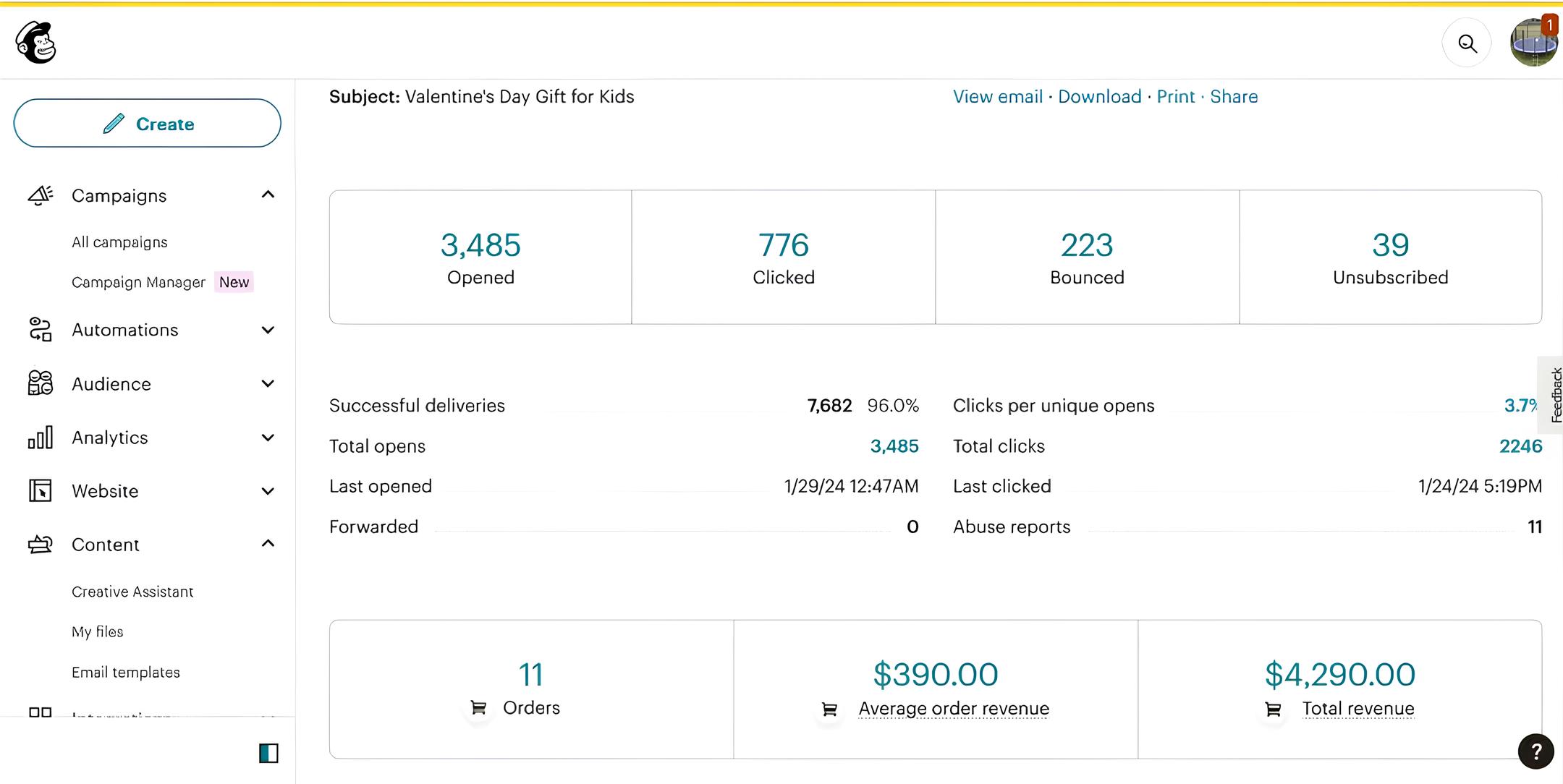Click the View email link
This screenshot has height=784, width=1563.
tap(997, 97)
